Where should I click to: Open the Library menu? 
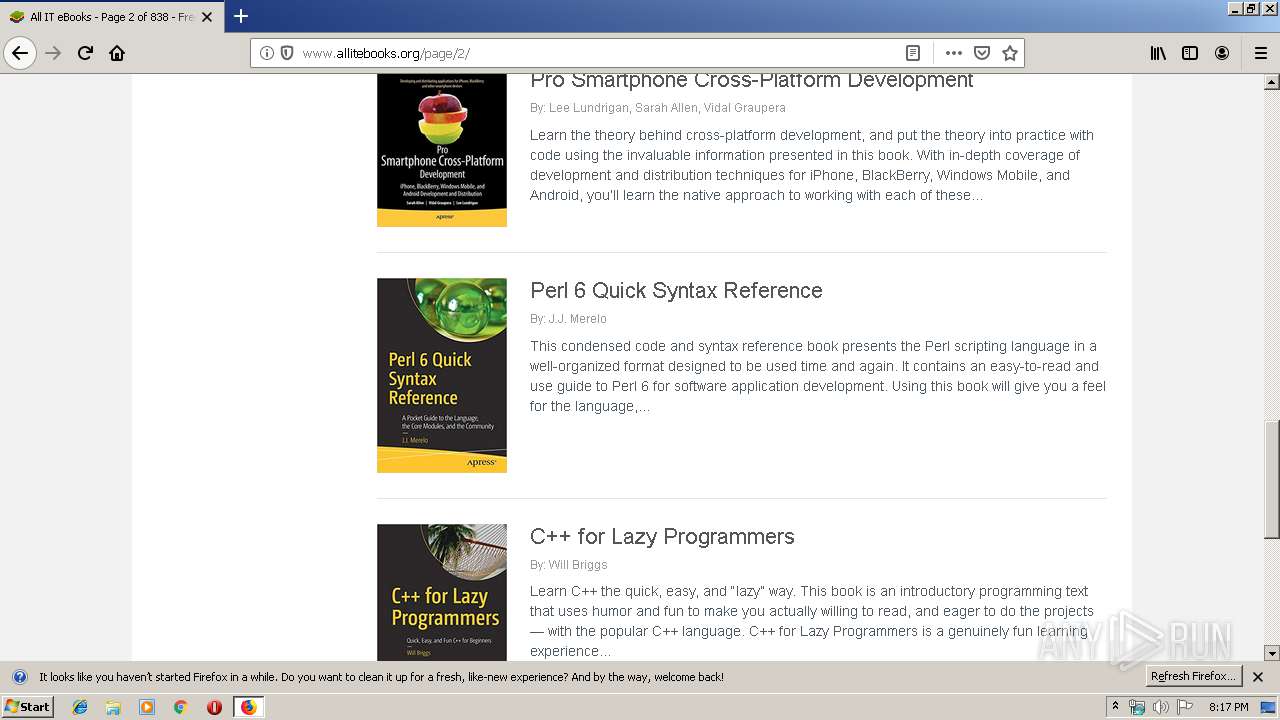click(x=1158, y=53)
